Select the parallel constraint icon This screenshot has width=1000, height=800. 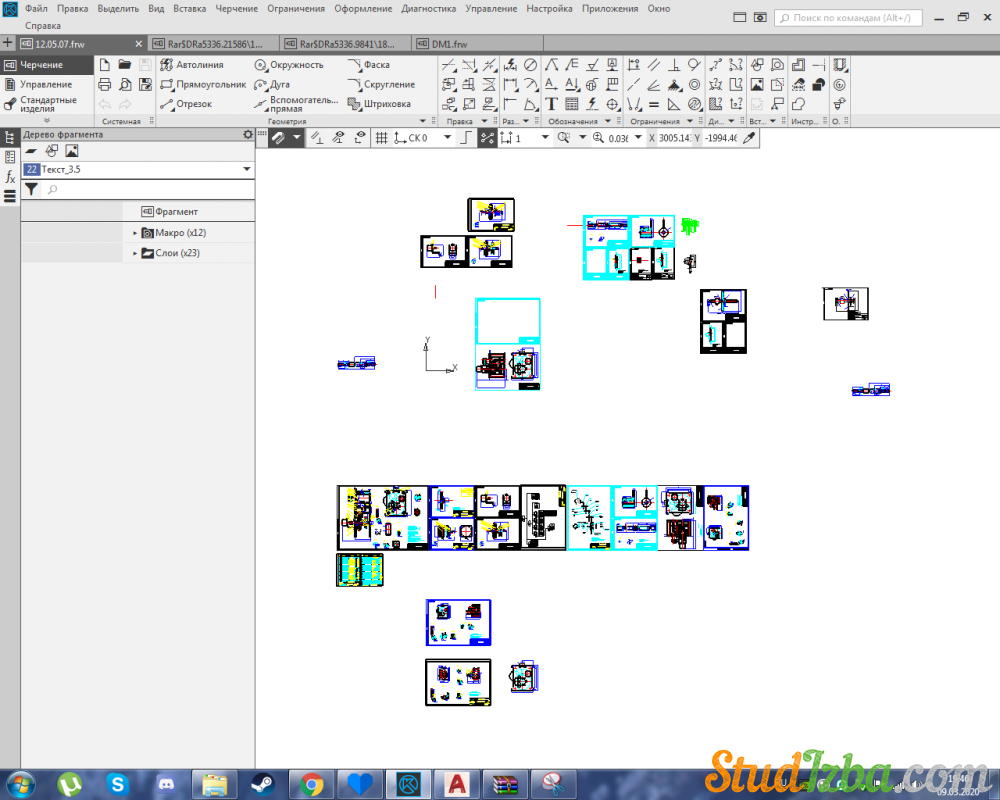(654, 64)
